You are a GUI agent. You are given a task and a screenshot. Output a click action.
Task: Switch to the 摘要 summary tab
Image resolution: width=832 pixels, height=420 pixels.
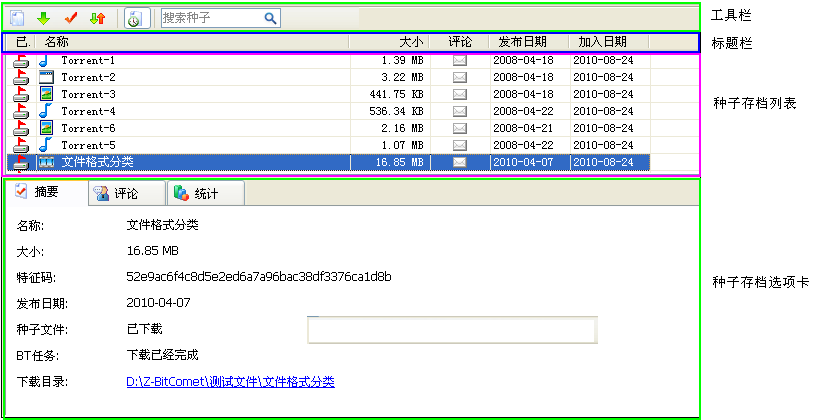point(45,192)
